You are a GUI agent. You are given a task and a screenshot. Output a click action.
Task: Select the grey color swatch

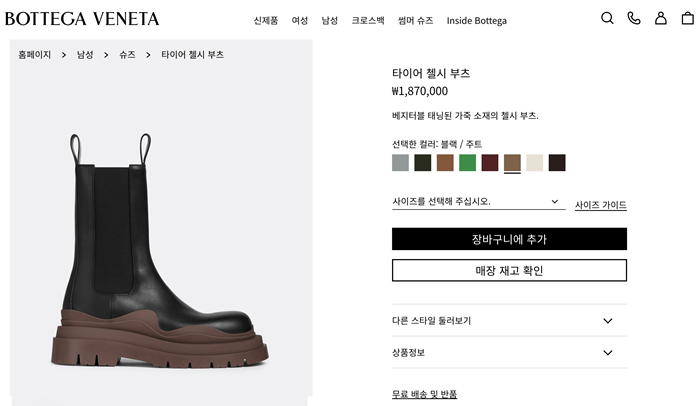click(x=400, y=163)
